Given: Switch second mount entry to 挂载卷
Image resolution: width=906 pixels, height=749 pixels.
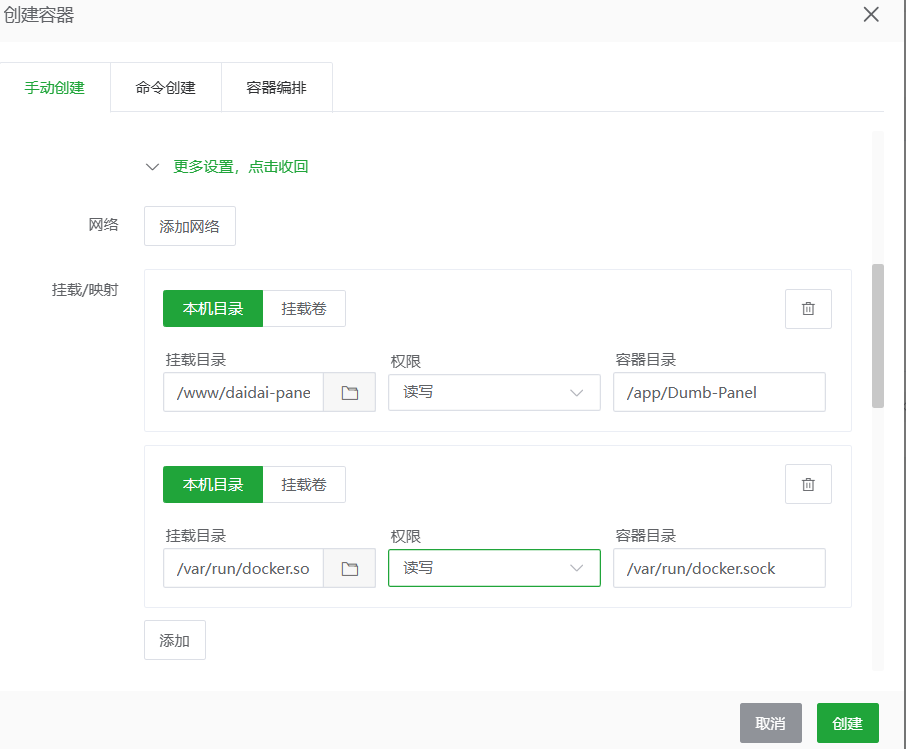Looking at the screenshot, I should [x=304, y=485].
